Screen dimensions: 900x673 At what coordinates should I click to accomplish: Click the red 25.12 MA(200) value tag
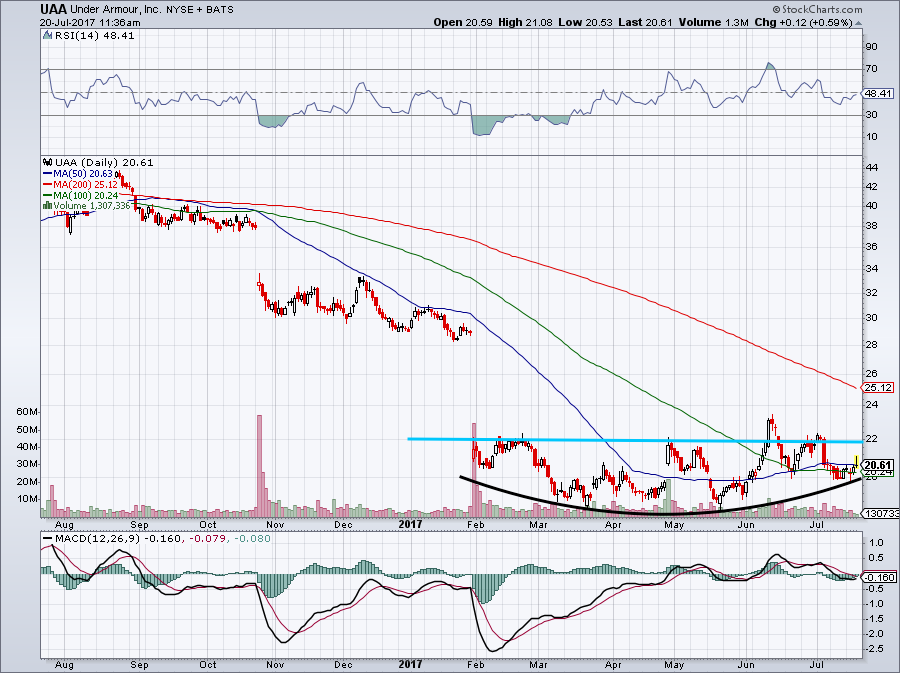[876, 387]
